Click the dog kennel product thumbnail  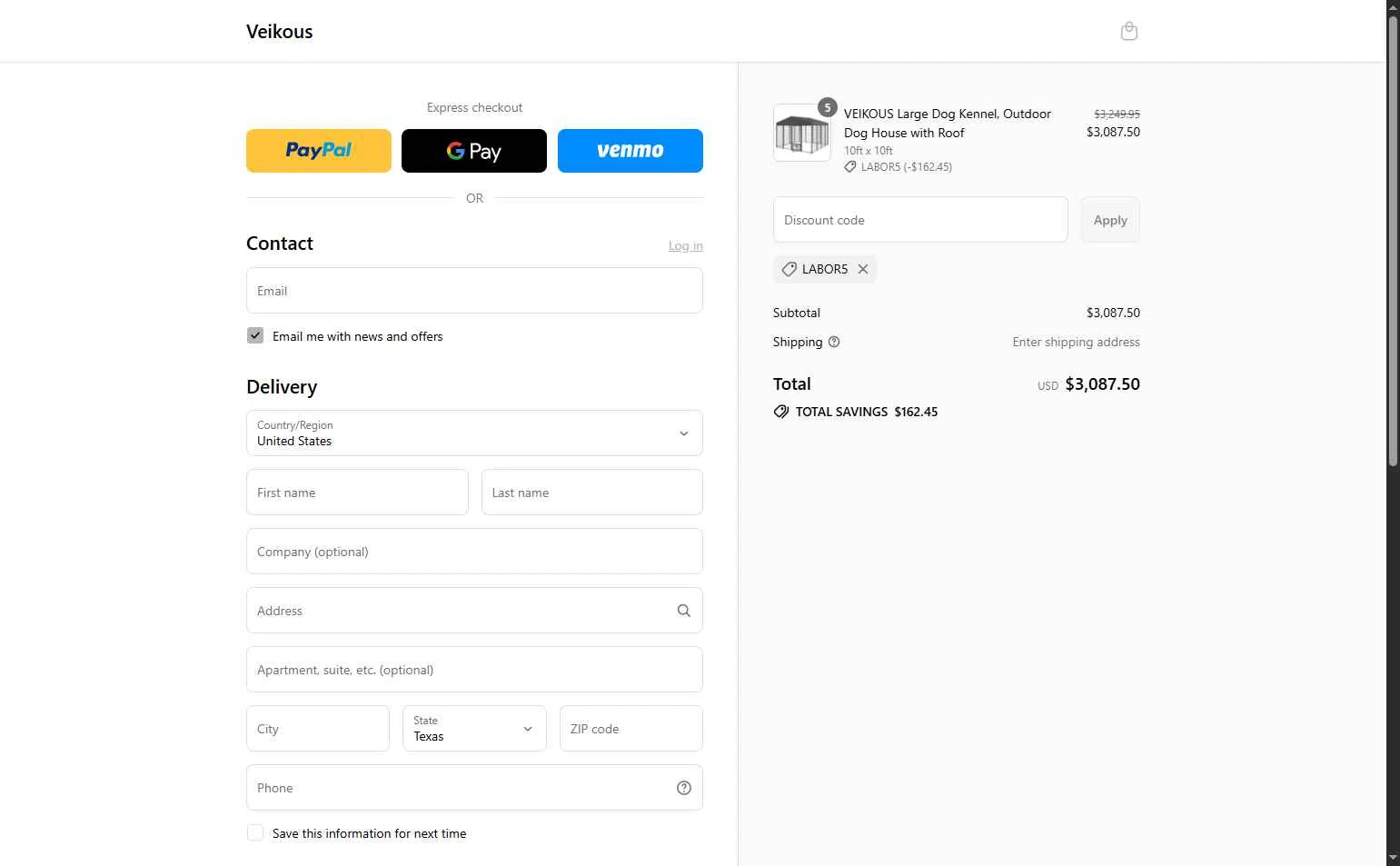[802, 133]
